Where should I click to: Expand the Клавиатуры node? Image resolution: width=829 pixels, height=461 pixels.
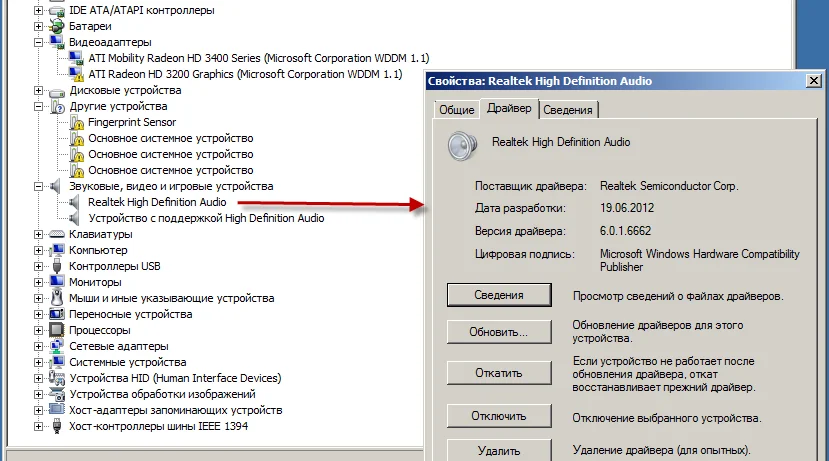(39, 234)
